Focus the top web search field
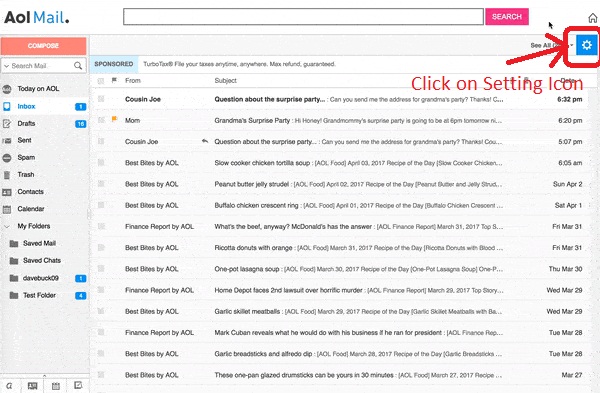Screen dimensions: 600x393 303,17
